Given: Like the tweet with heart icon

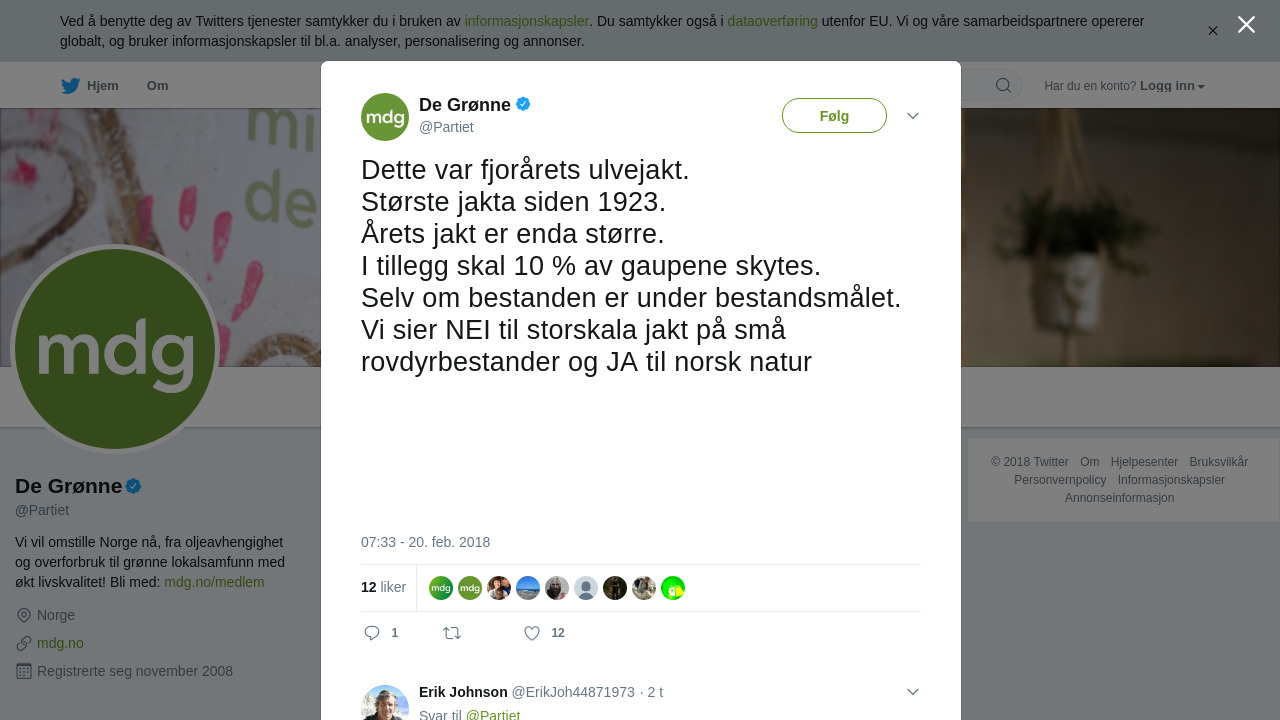Looking at the screenshot, I should [532, 633].
